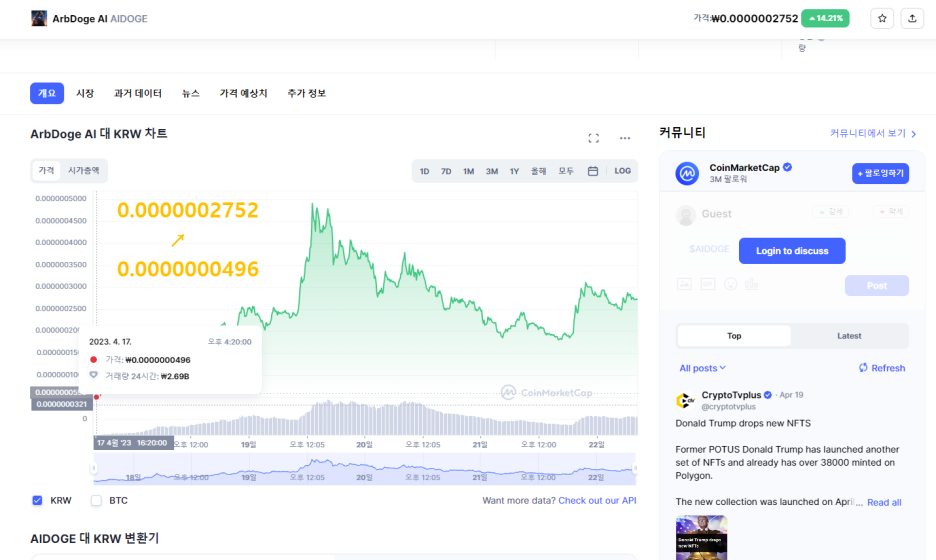The image size is (936, 560).
Task: Select the Top posts tab
Action: pyautogui.click(x=734, y=336)
